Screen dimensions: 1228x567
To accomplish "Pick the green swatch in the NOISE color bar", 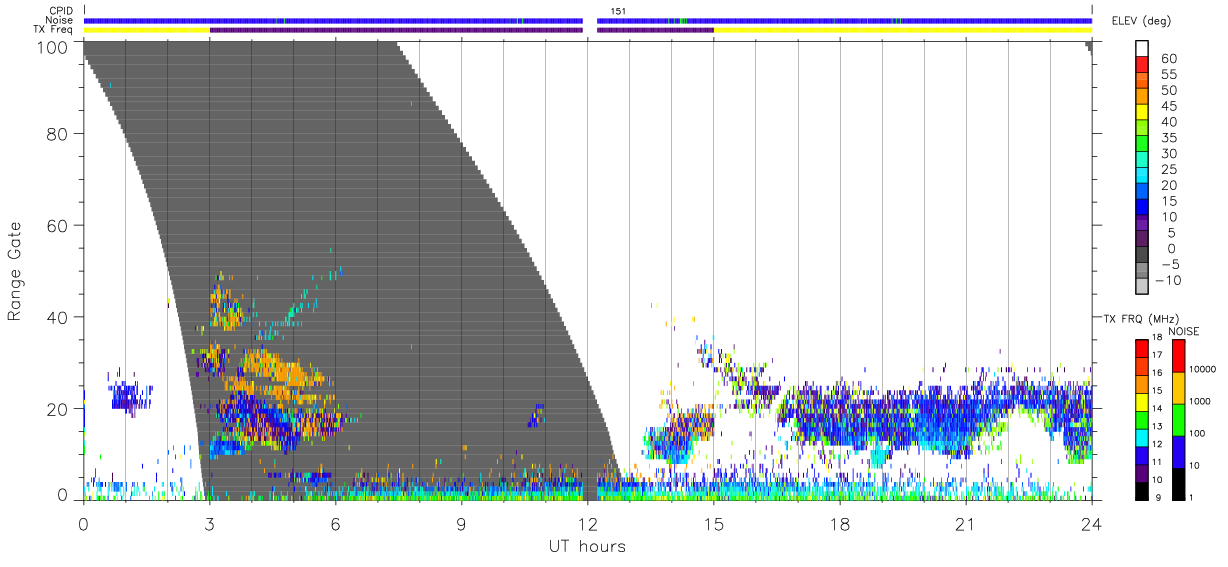I will [1178, 419].
